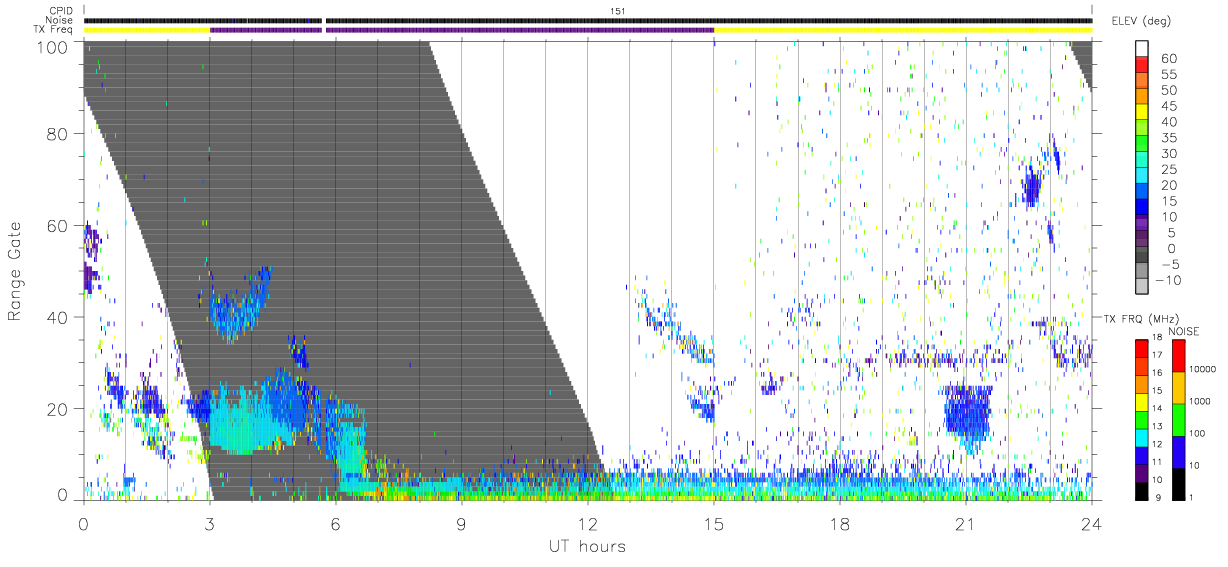Screen dimensions: 1228x567
Task: Click the white top segment of ELEV colorbar
Action: (1142, 49)
